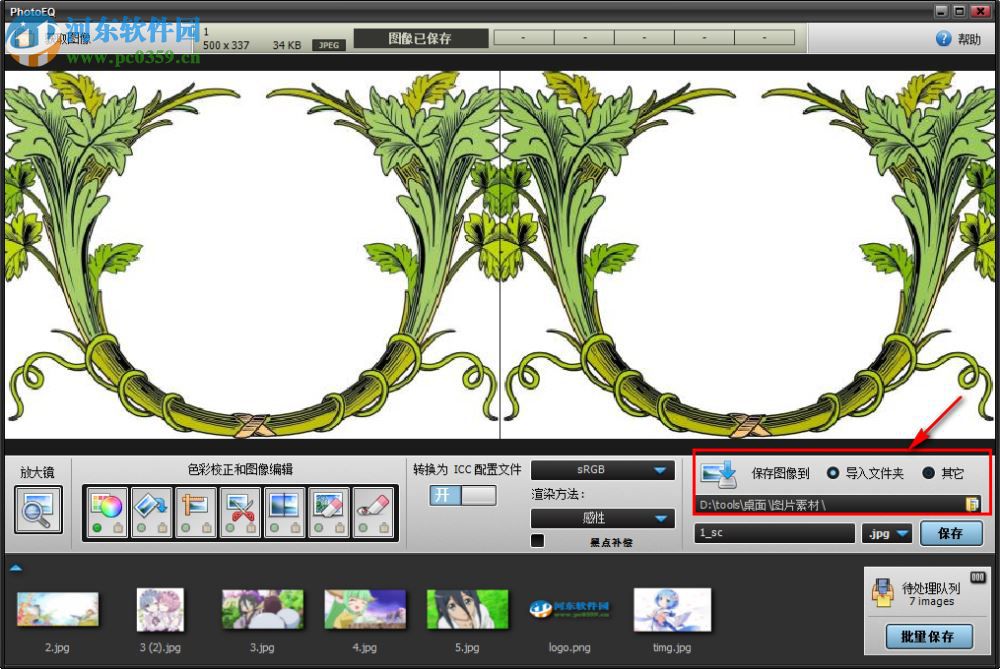Select the photo rotate tool icon
The height and width of the screenshot is (669, 1000).
(x=150, y=505)
